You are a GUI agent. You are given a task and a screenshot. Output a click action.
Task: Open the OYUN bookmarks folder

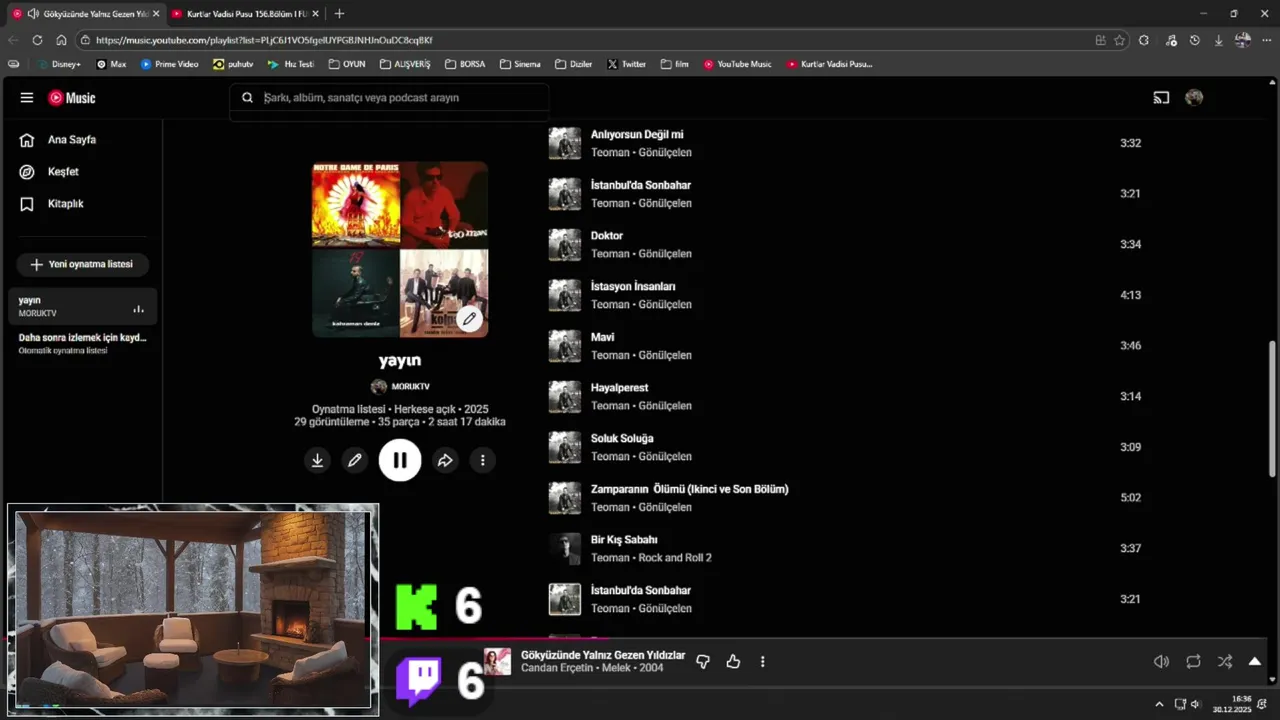coord(347,64)
